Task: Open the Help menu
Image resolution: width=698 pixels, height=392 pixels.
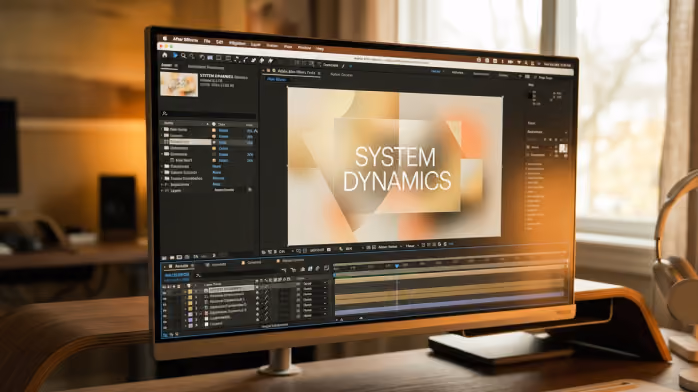Action: tap(320, 48)
